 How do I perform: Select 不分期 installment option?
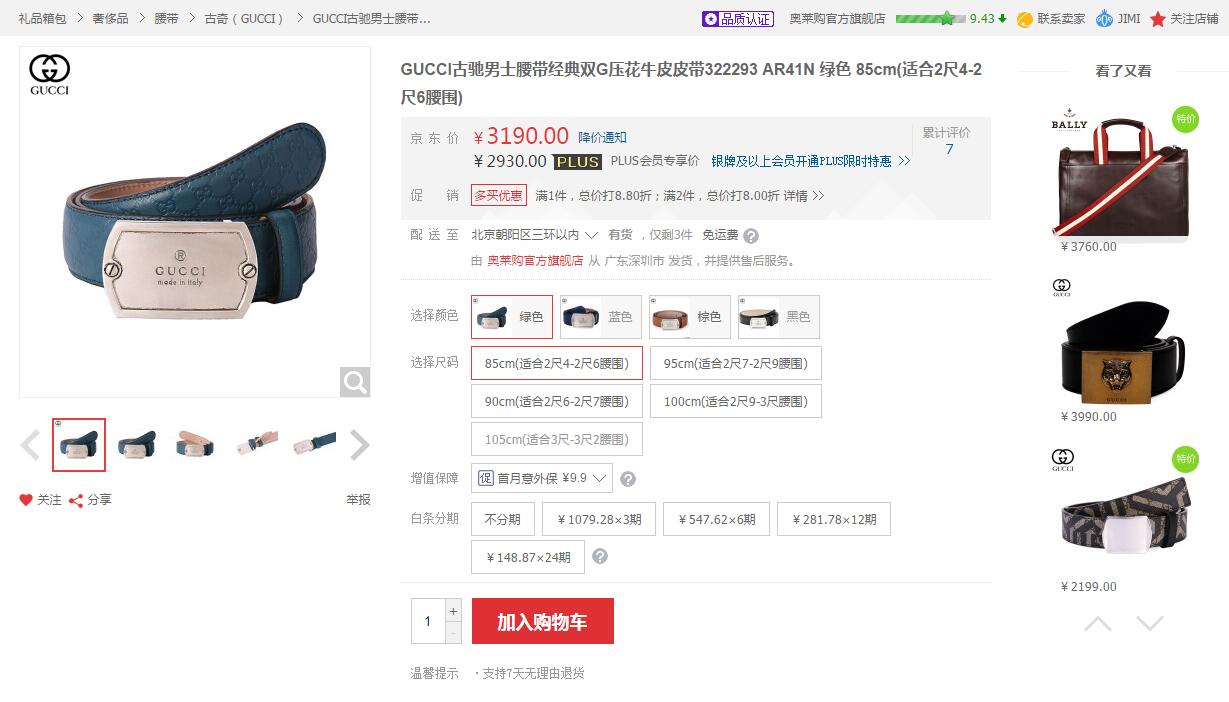[x=503, y=519]
